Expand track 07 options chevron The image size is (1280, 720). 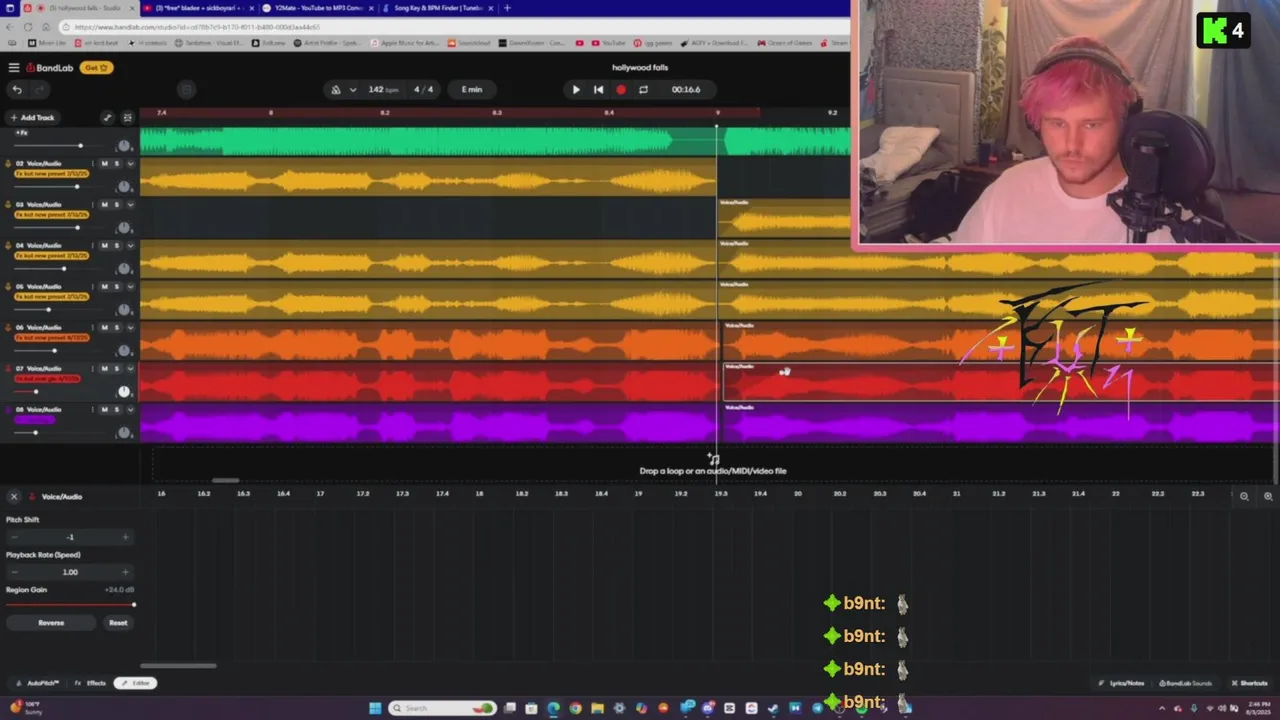[130, 368]
